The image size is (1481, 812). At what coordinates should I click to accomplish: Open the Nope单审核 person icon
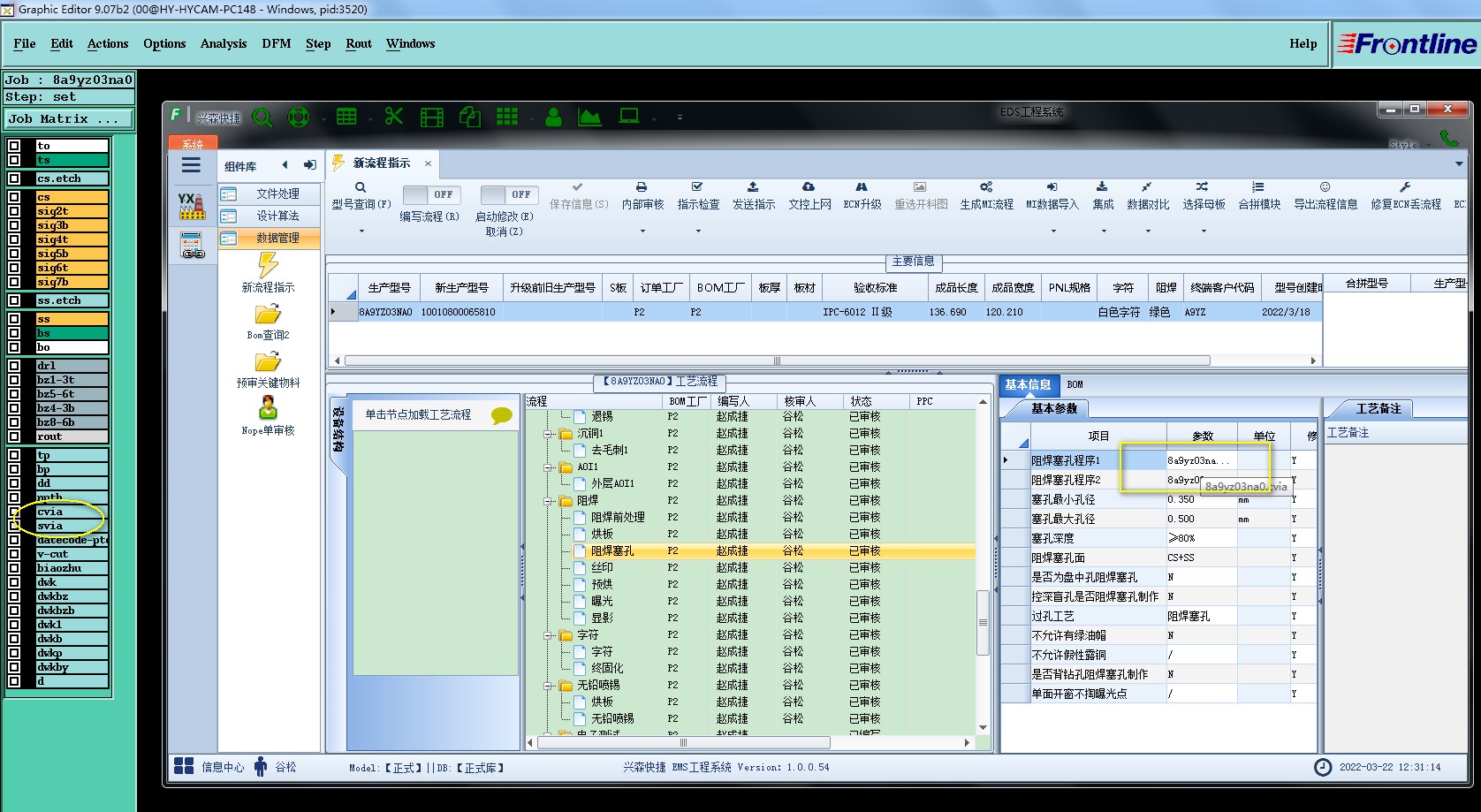coord(268,408)
